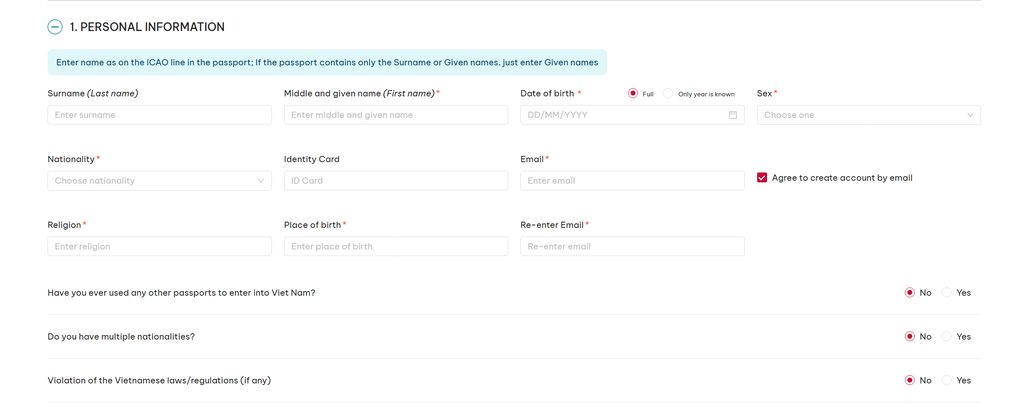Select Yes for other passports question
This screenshot has height=414, width=1024.
(x=947, y=293)
